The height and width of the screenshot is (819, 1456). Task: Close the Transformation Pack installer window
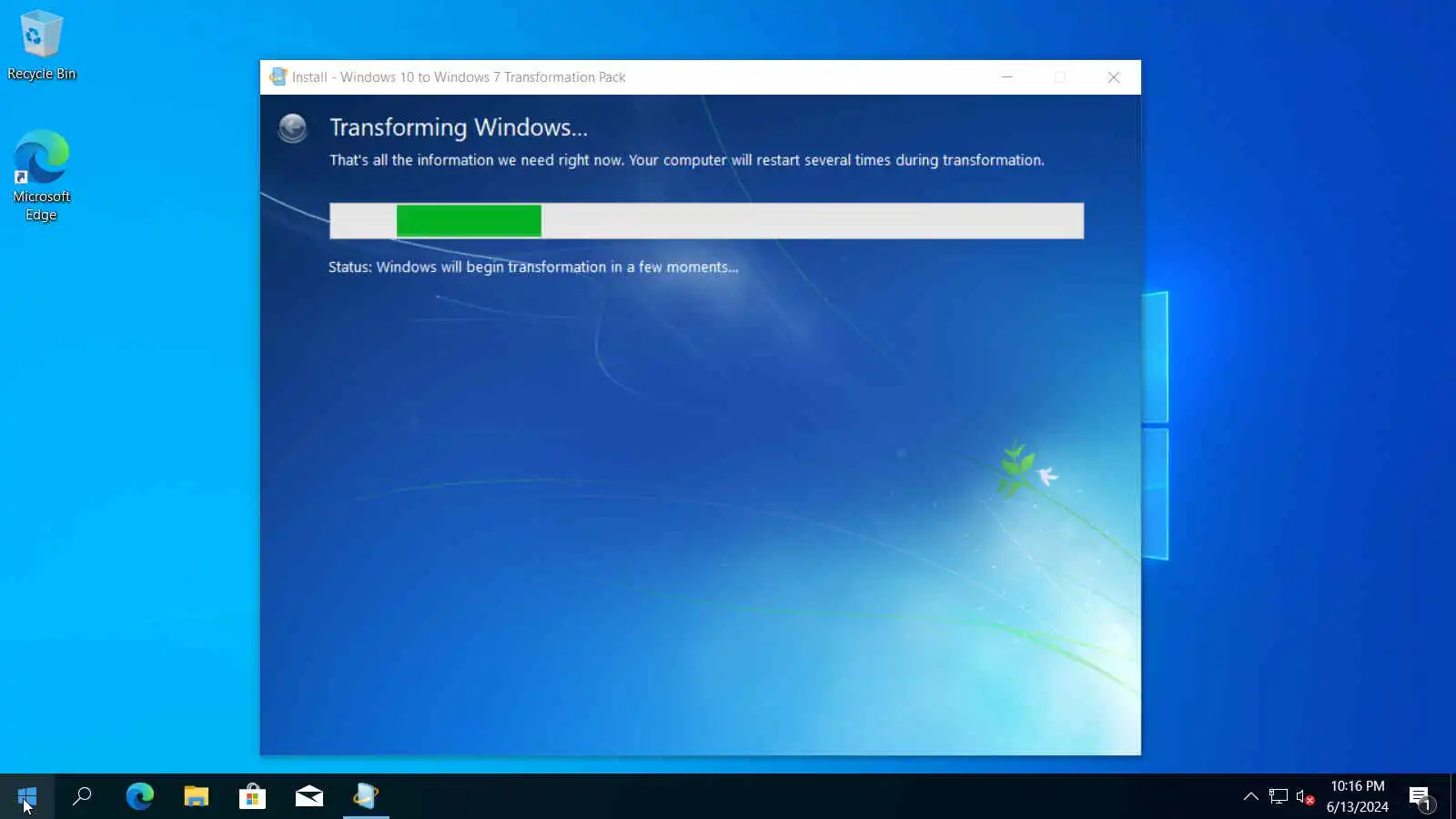coord(1114,77)
